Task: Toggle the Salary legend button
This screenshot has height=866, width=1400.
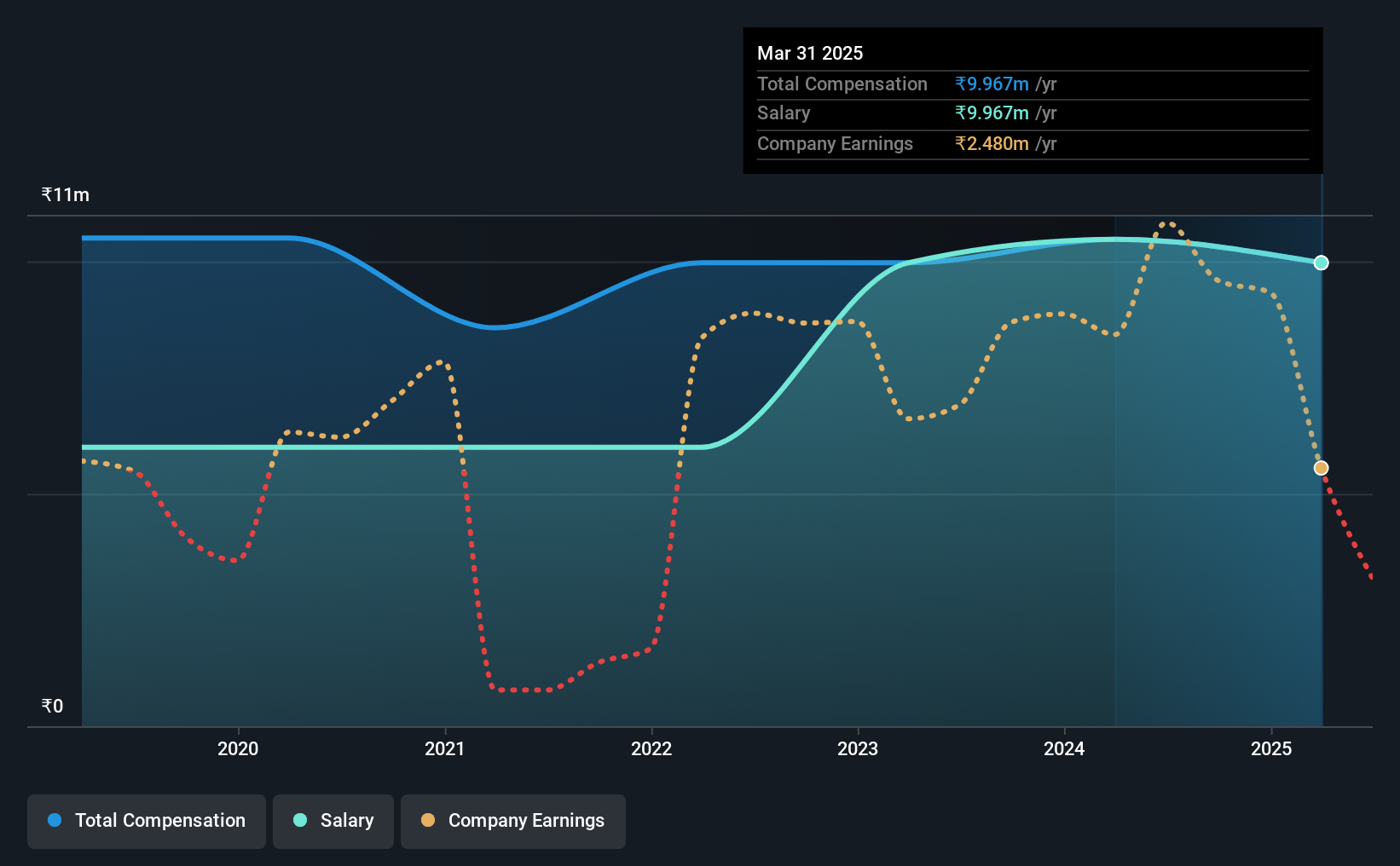Action: [x=333, y=821]
